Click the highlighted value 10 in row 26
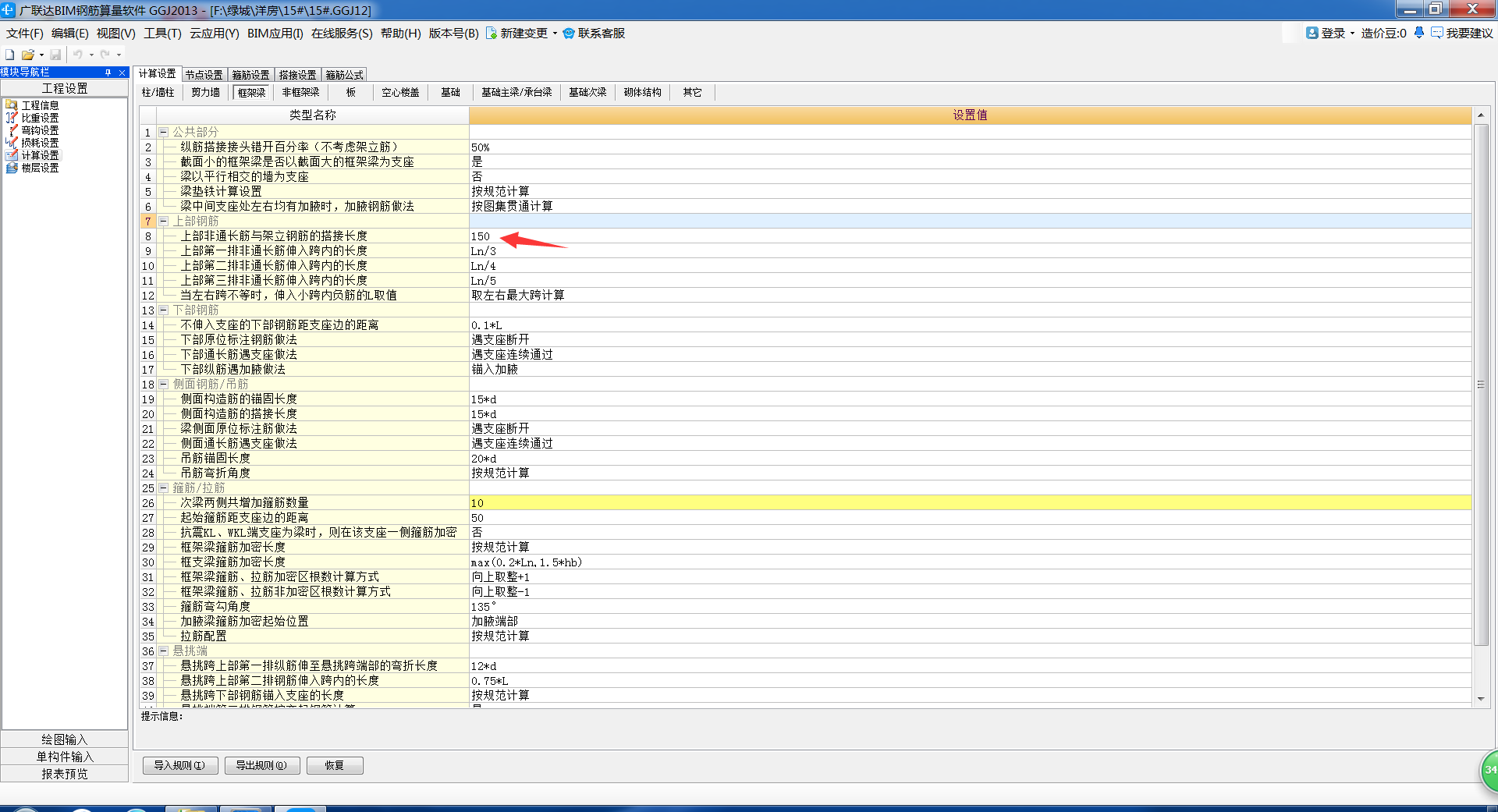 pos(970,503)
